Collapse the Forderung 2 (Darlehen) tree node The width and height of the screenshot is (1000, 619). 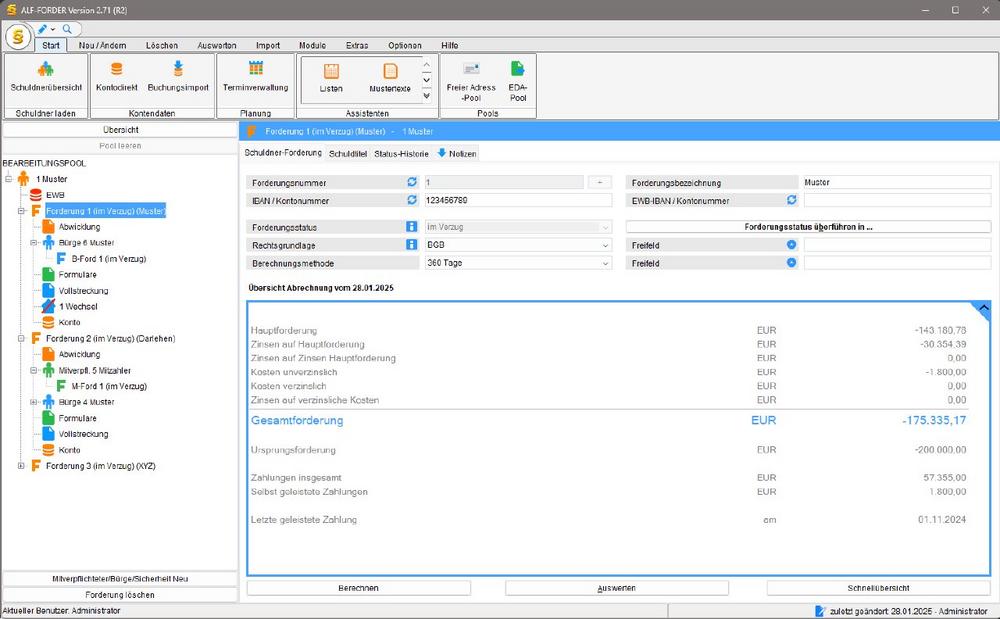pos(22,339)
